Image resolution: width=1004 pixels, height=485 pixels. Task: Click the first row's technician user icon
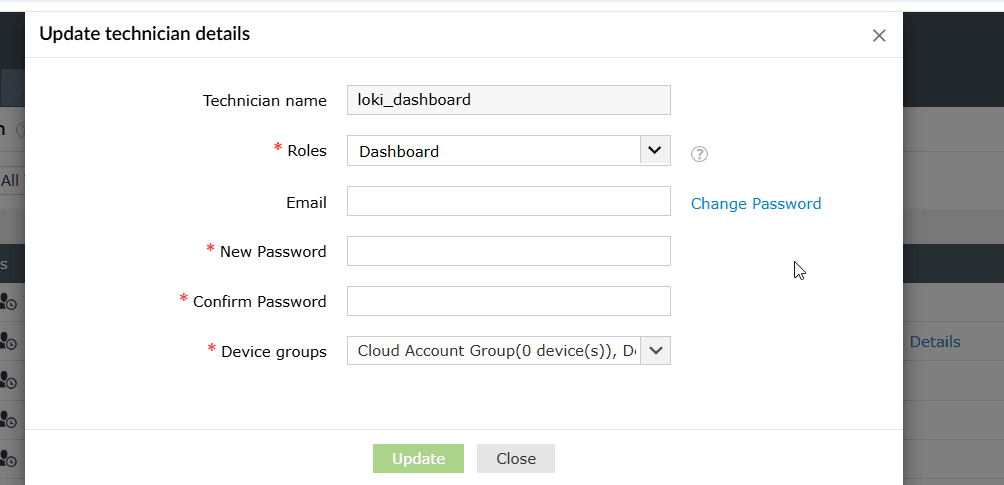8,301
